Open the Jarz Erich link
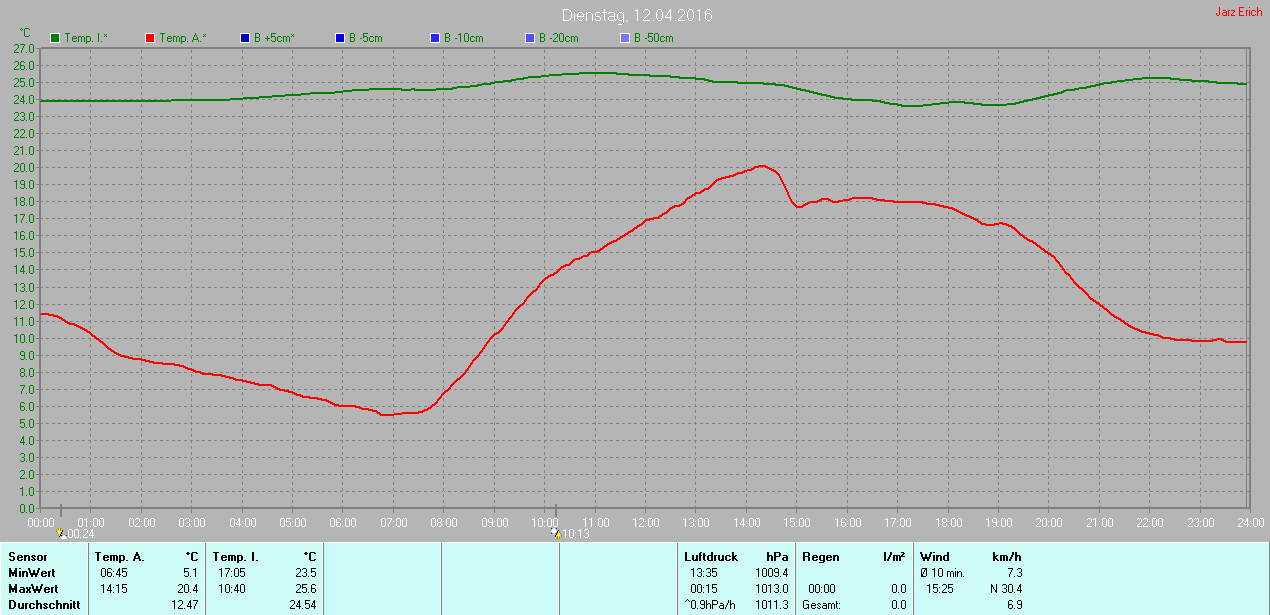 pyautogui.click(x=1238, y=12)
